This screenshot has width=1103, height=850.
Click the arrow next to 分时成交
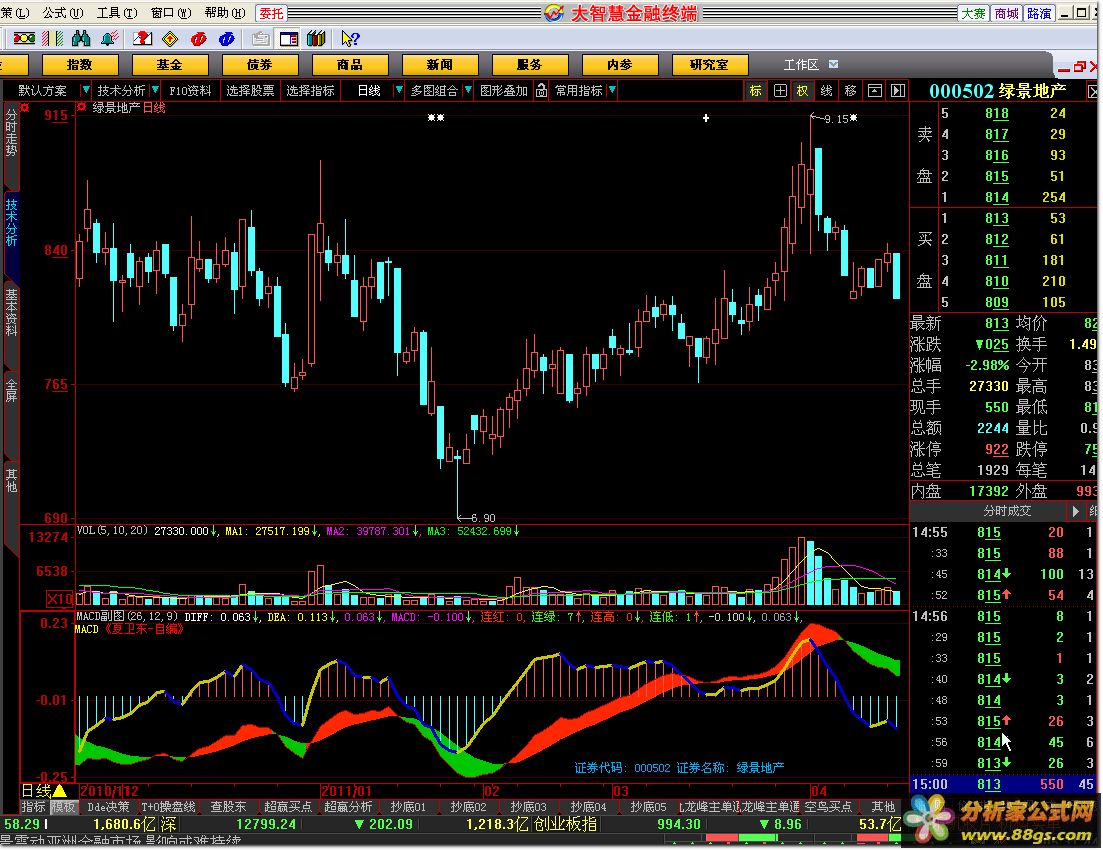coord(1076,511)
